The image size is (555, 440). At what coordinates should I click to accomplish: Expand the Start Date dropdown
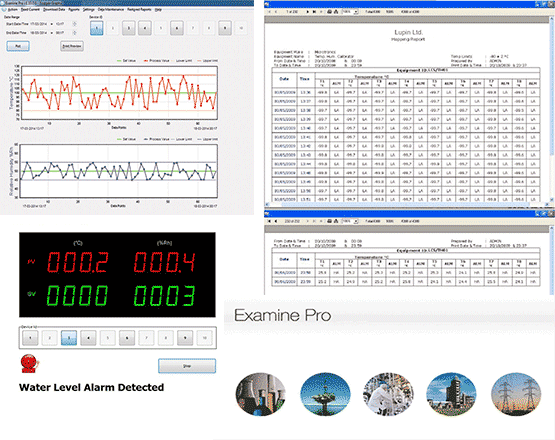52,24
